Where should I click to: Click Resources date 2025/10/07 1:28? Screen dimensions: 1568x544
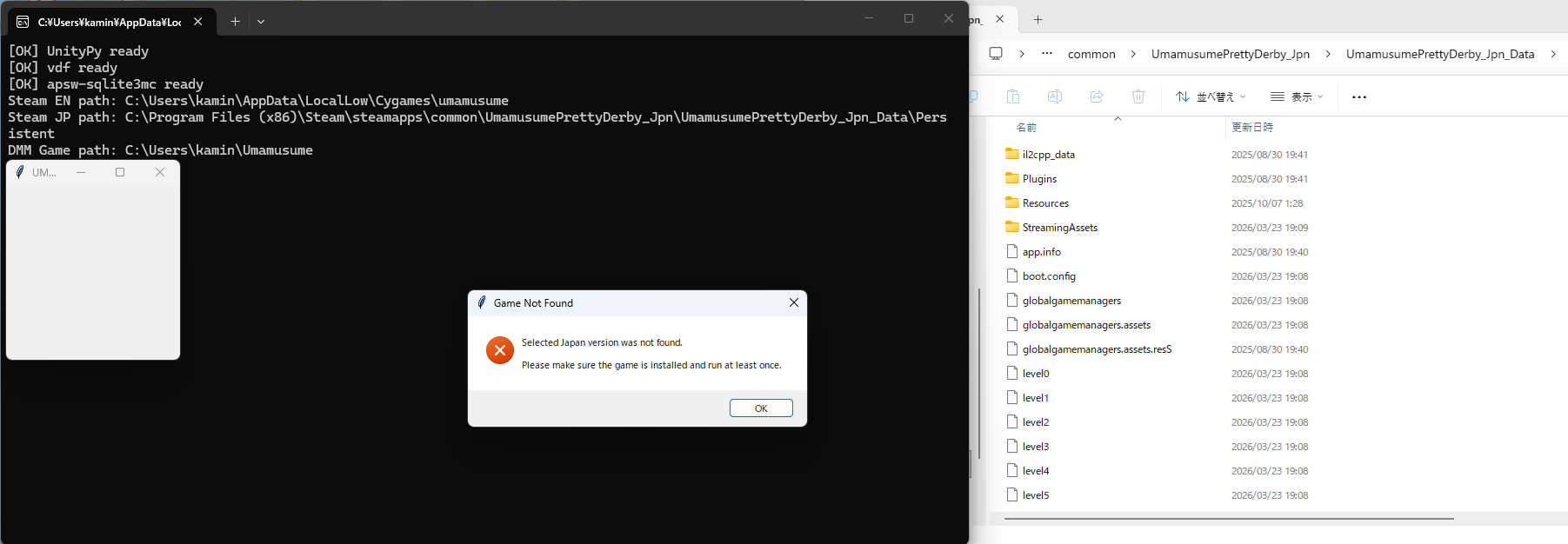(x=1267, y=203)
